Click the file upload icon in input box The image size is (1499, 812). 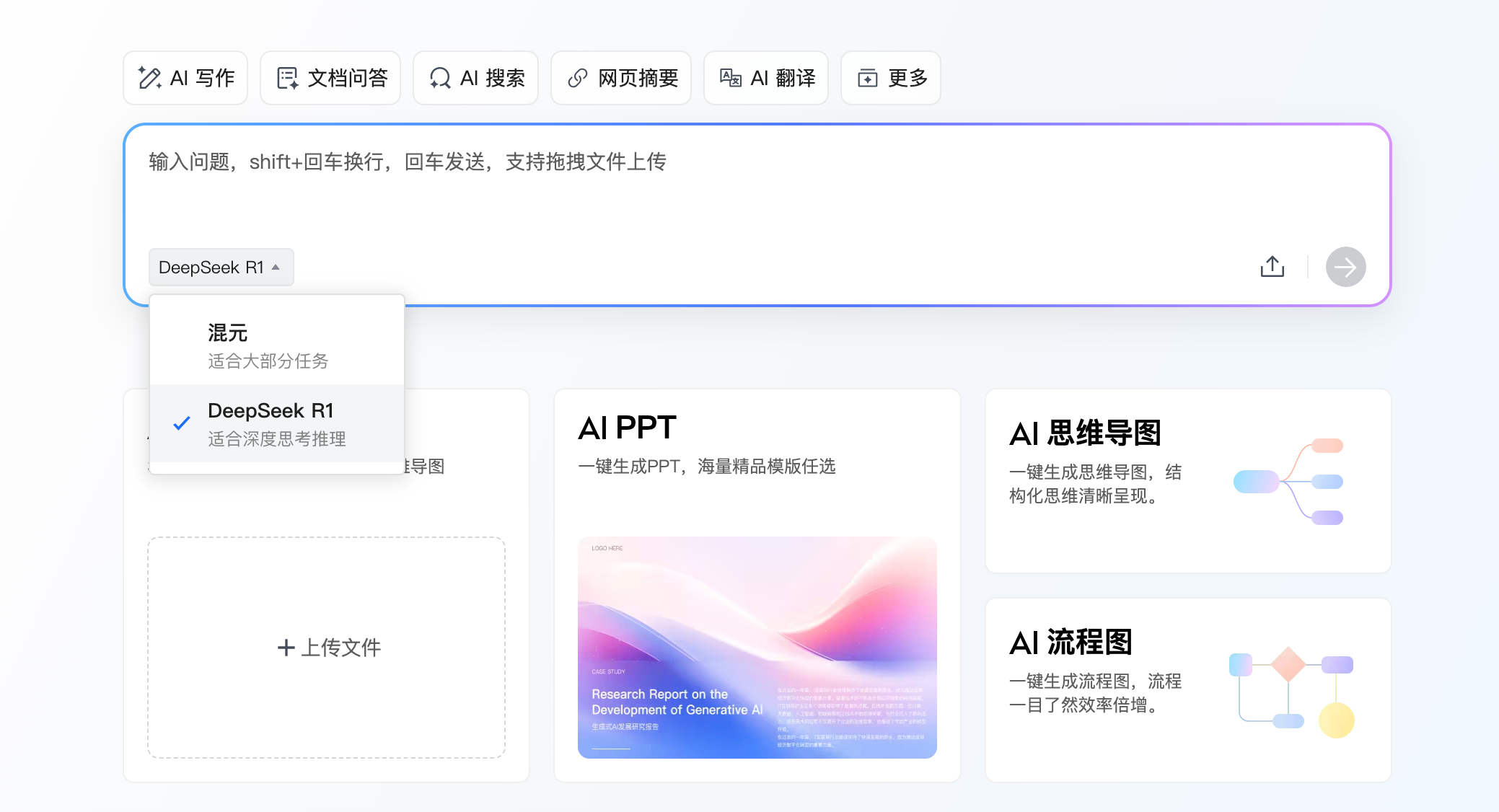click(1272, 267)
